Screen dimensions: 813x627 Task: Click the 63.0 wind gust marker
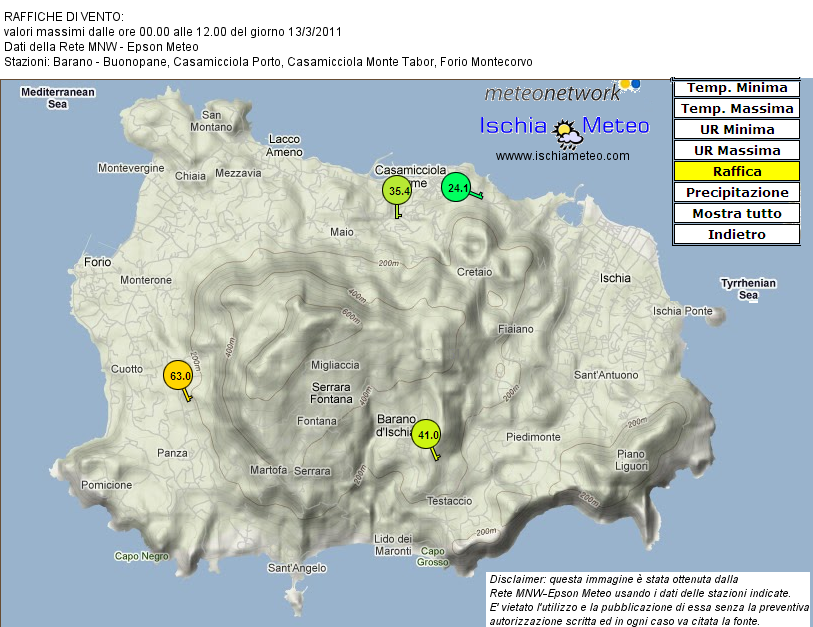point(178,376)
